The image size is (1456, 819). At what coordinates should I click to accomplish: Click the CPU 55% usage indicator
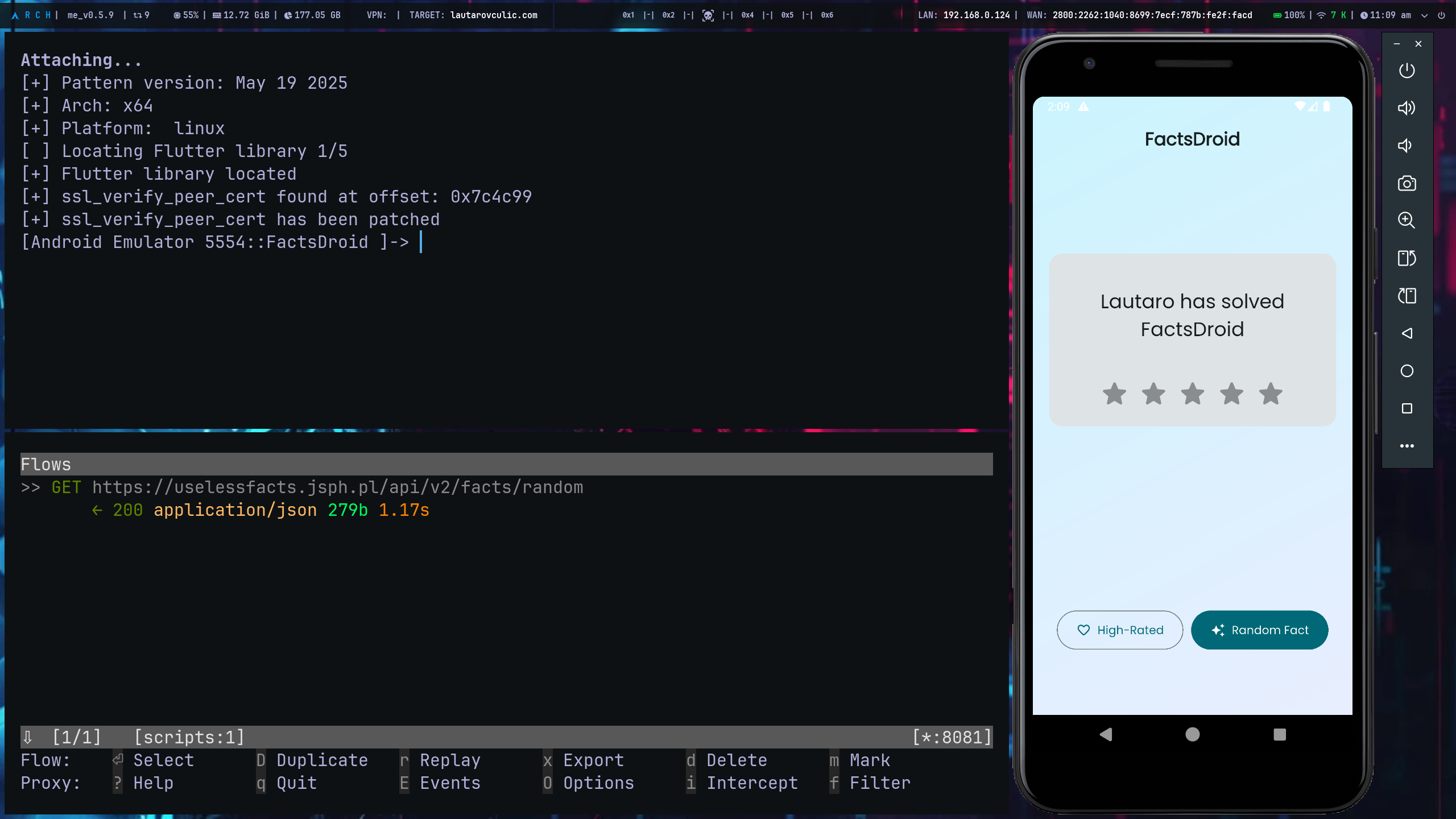[x=186, y=15]
